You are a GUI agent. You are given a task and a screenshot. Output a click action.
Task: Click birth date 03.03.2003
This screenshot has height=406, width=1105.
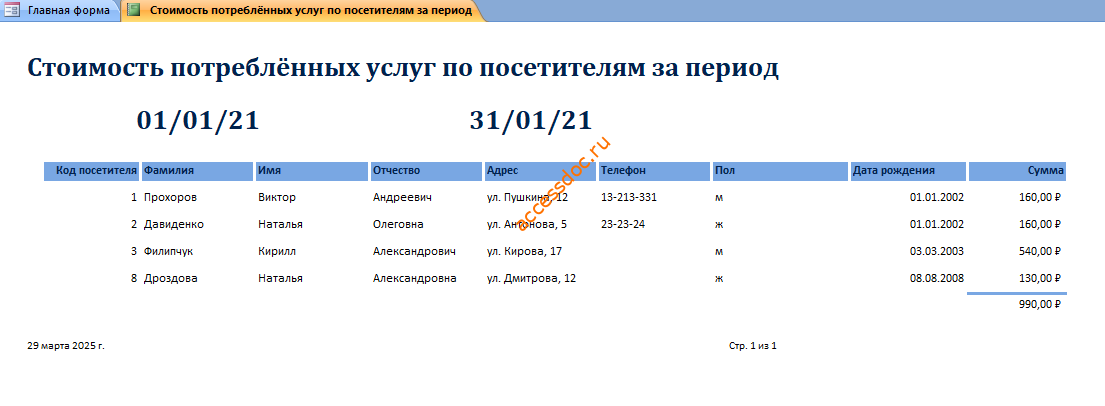[937, 251]
